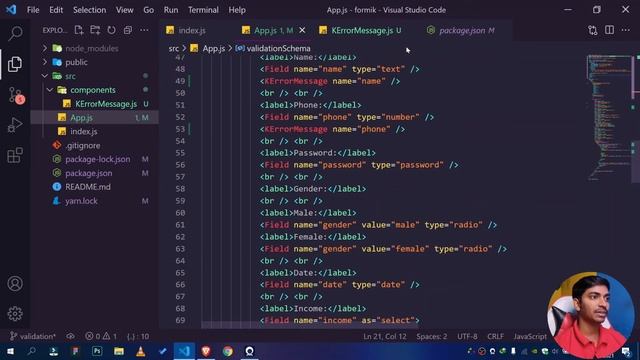Click the horizontal editor scrollbar
The height and width of the screenshot is (360, 640).
310,325
